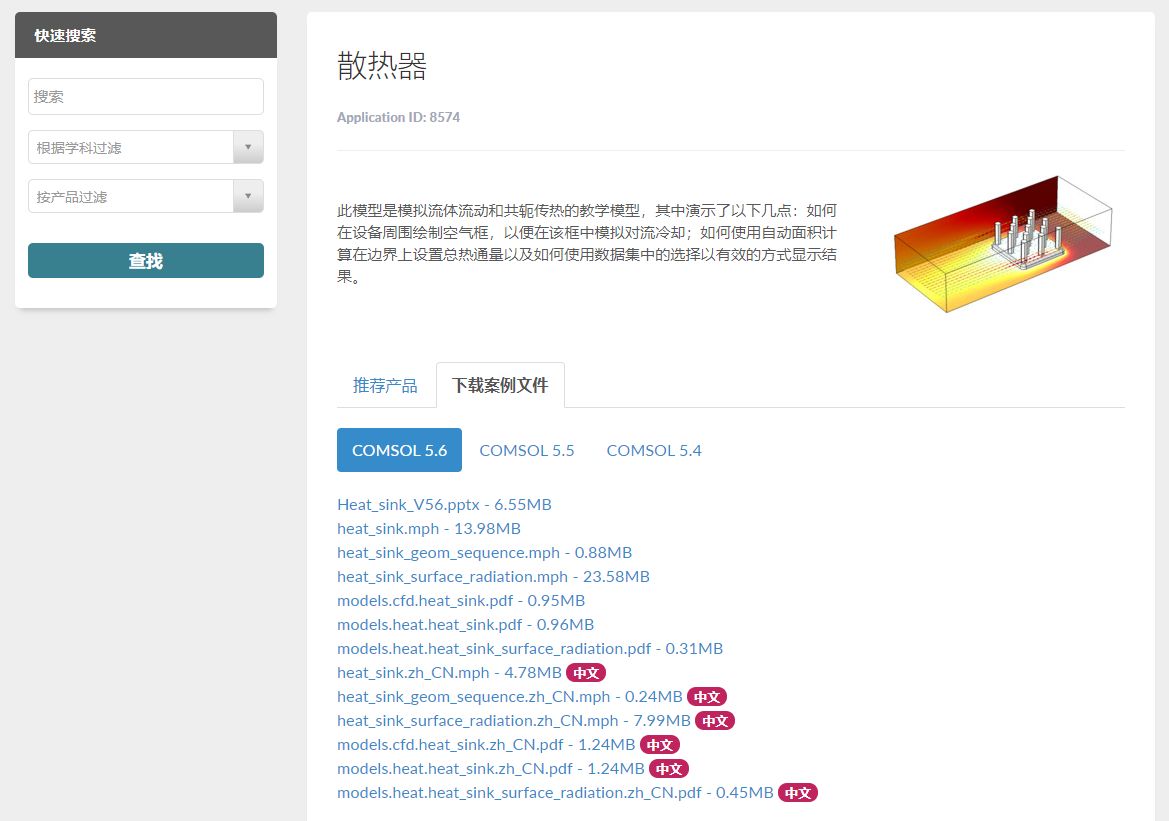Image resolution: width=1169 pixels, height=821 pixels.
Task: Switch to the COMSOL 5.4 version
Action: [654, 450]
